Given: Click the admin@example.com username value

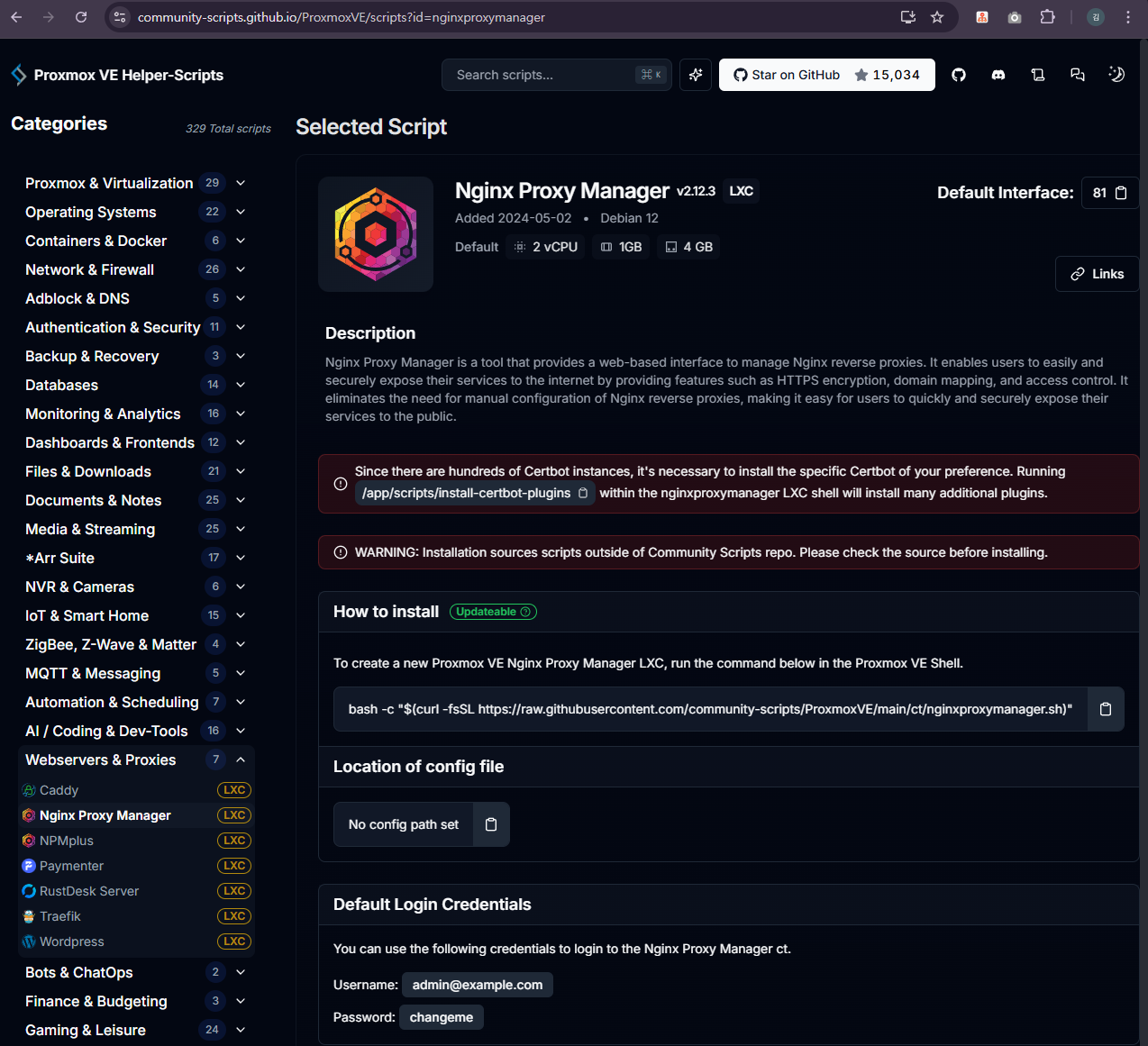Looking at the screenshot, I should pyautogui.click(x=478, y=985).
